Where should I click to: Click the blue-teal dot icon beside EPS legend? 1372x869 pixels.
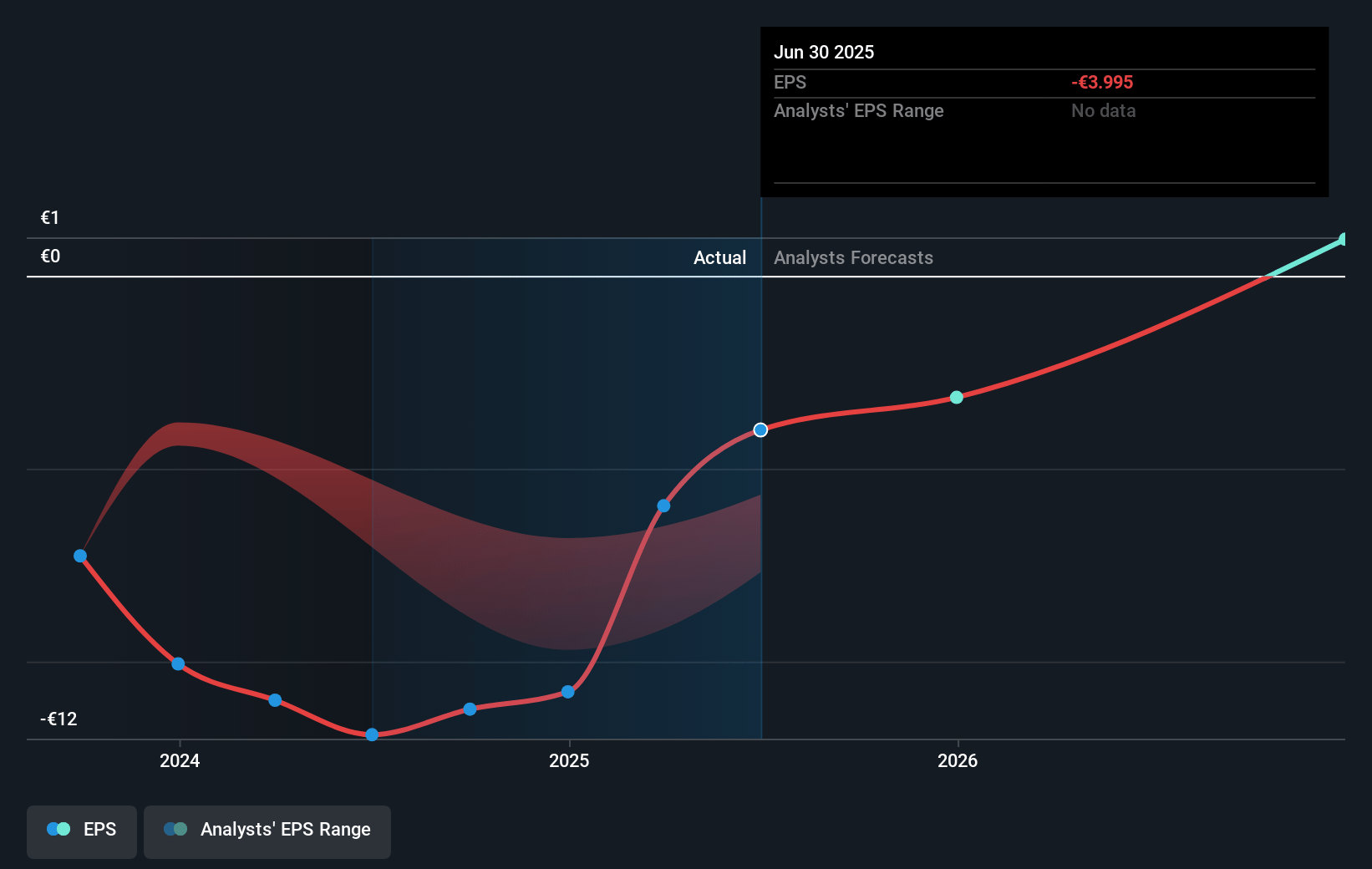point(58,830)
